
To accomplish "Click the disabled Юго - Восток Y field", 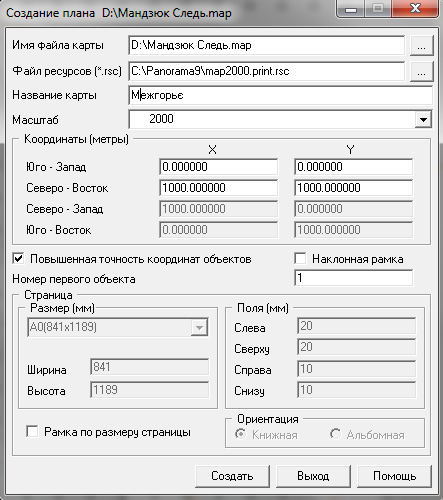I will pos(353,230).
